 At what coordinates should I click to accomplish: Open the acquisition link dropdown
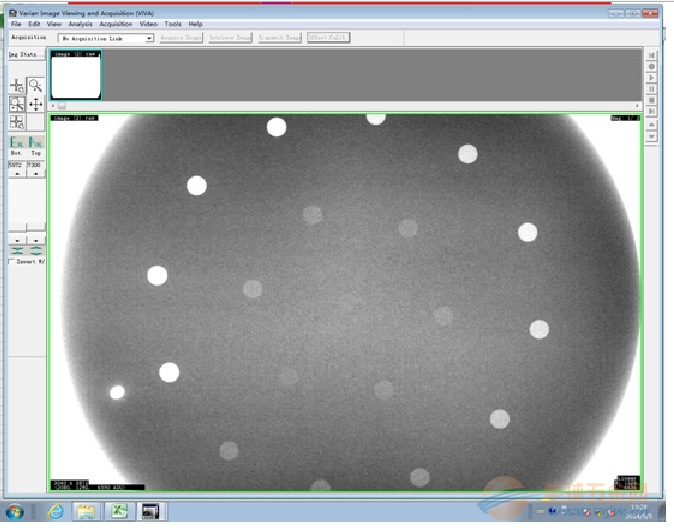pos(149,38)
